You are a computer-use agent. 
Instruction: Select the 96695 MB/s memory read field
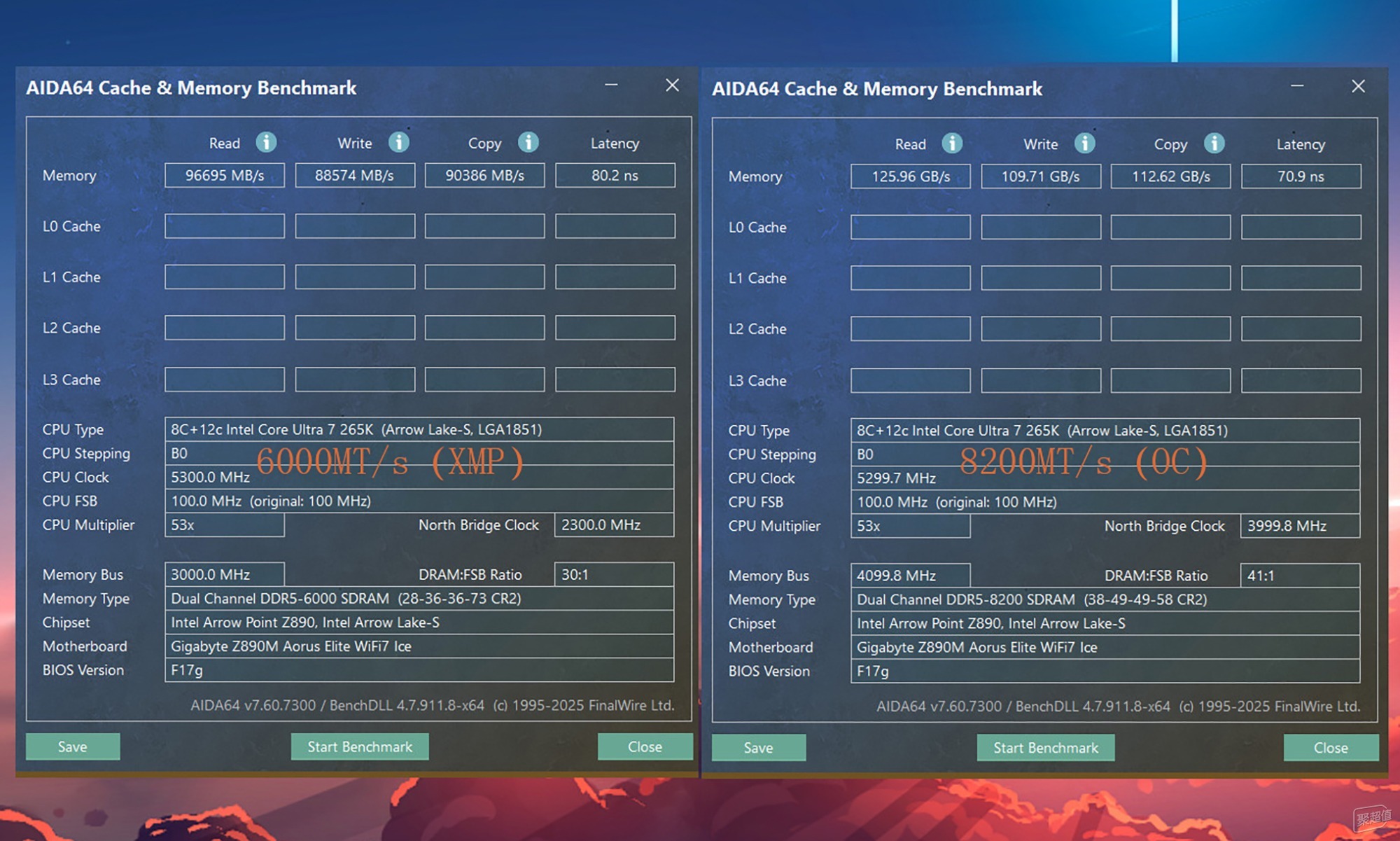(225, 176)
